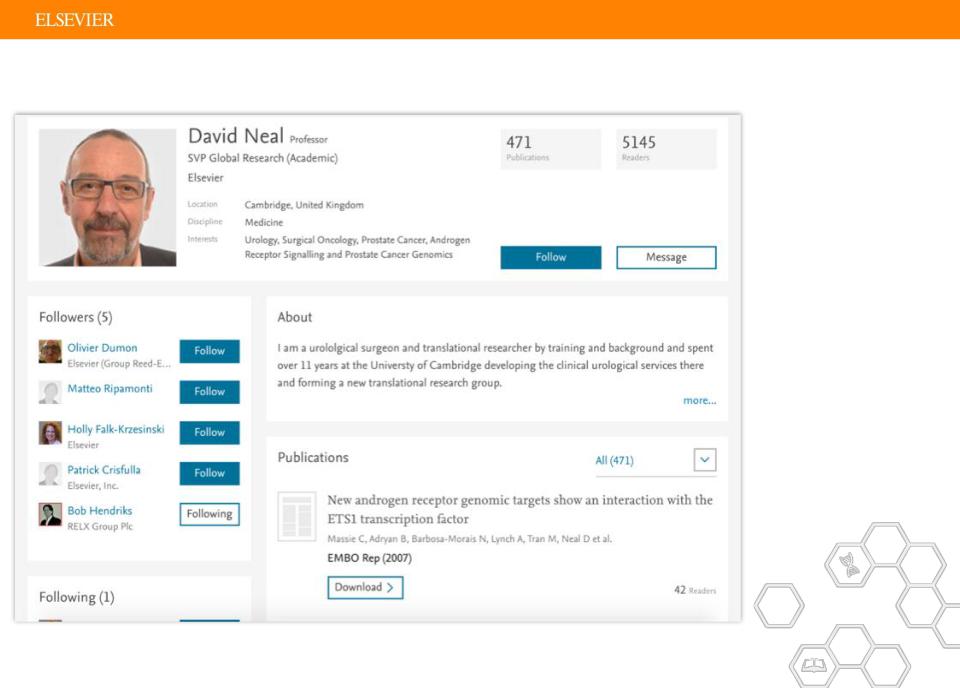Expand the publications filter chevron

[x=705, y=460]
